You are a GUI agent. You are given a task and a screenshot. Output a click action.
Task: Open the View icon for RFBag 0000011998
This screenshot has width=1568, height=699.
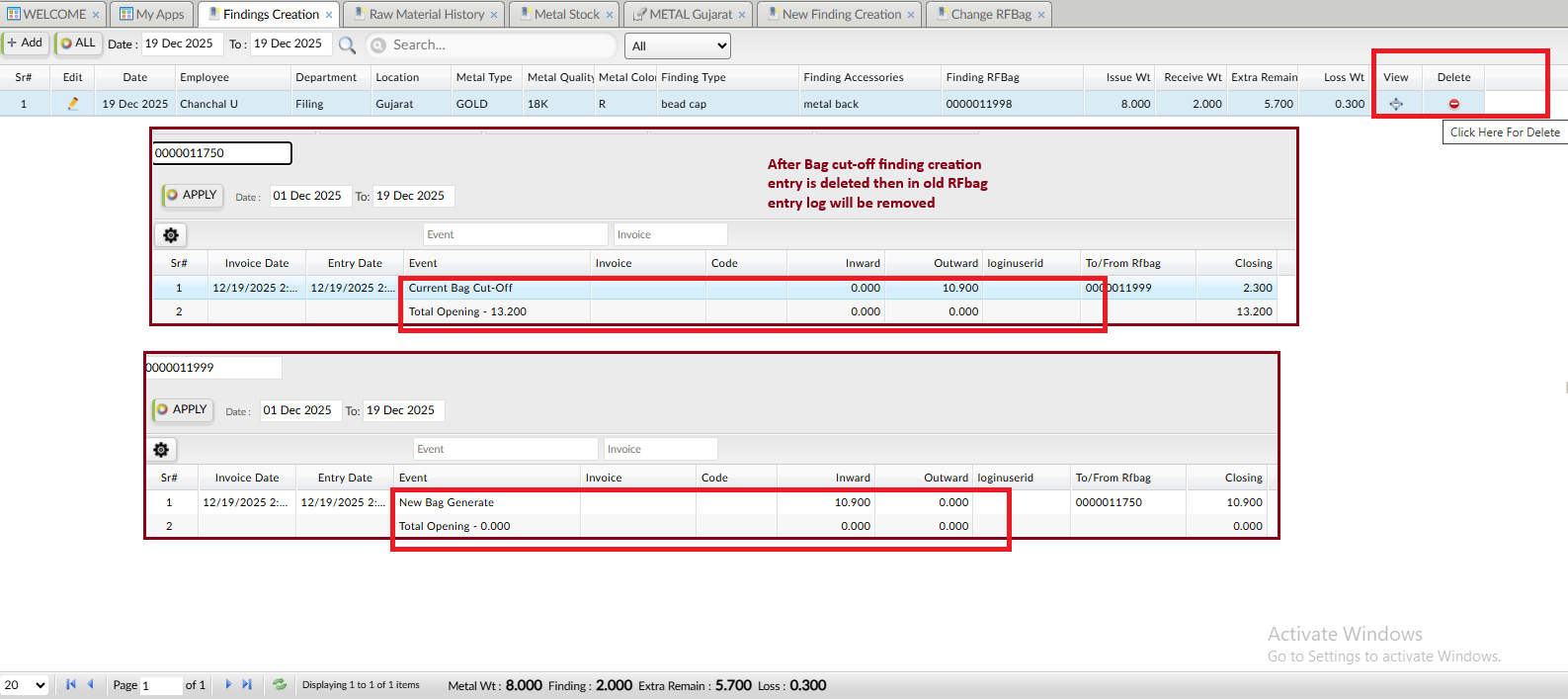tap(1395, 104)
